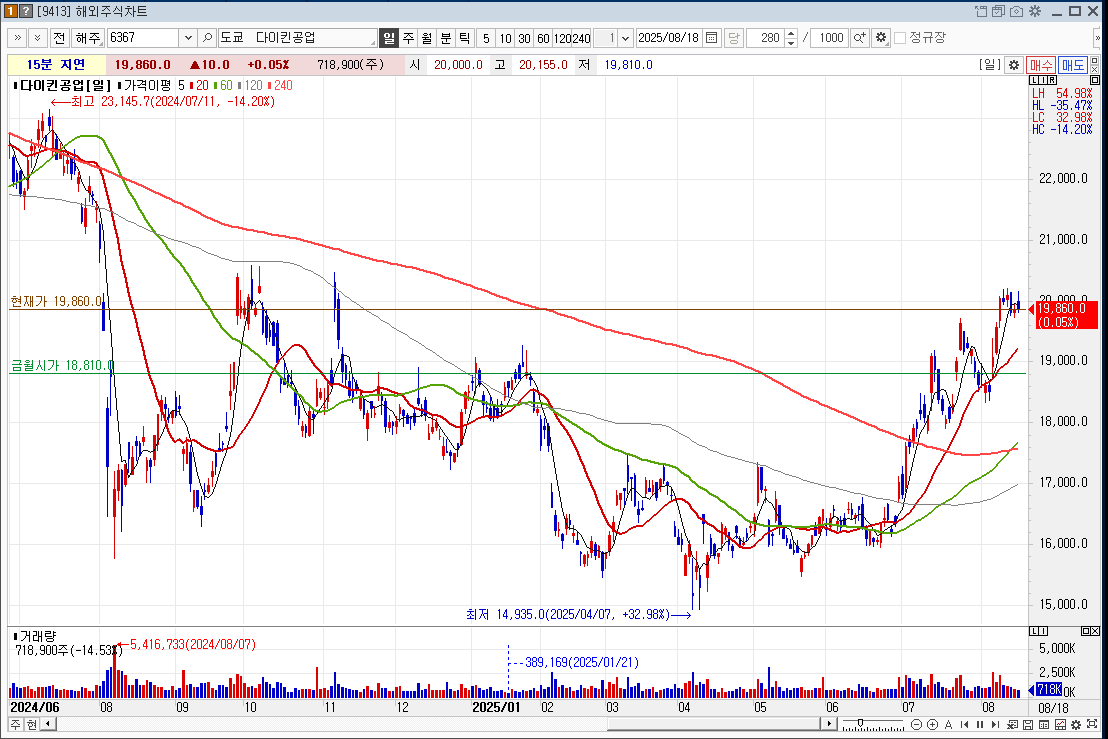Expand the stock code 6367 dropdown
Viewport: 1108px width, 739px height.
click(x=188, y=38)
